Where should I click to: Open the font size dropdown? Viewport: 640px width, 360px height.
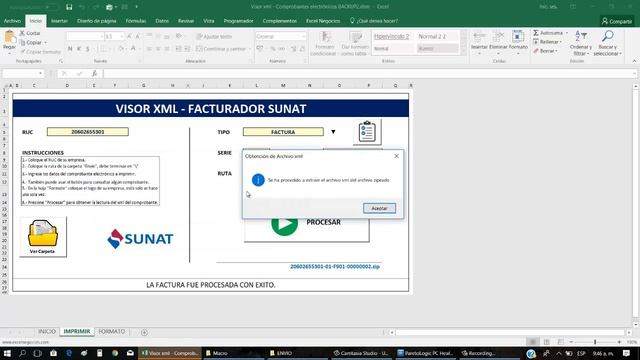[122, 37]
